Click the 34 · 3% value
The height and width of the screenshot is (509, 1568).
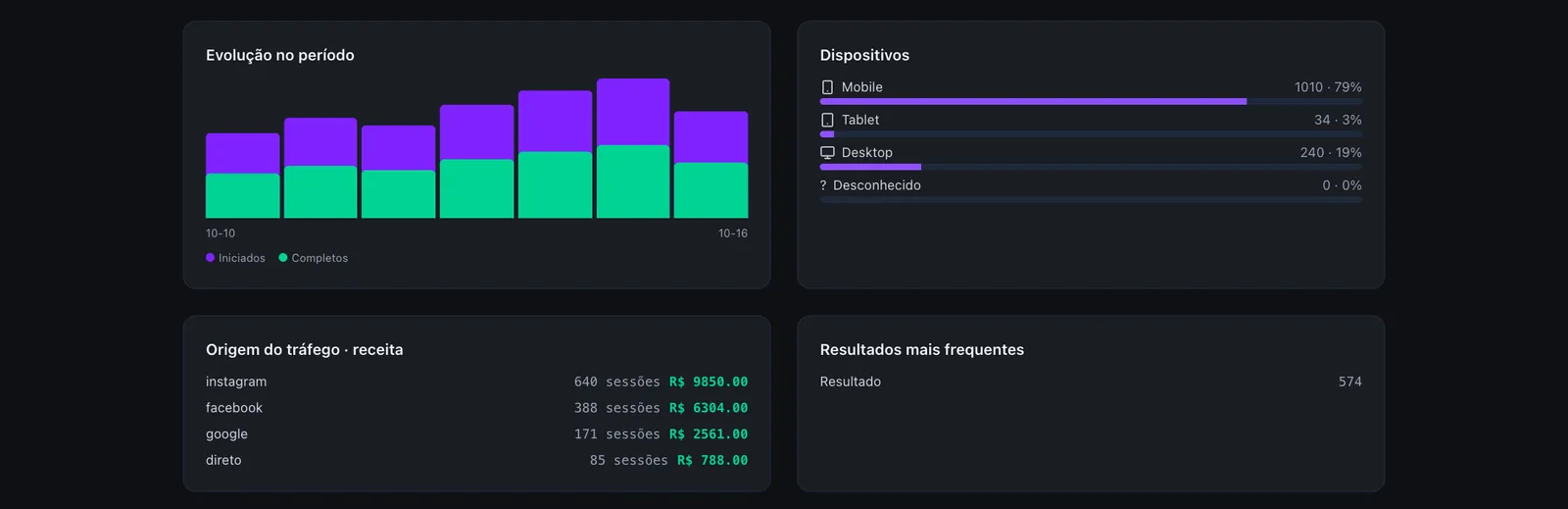(1338, 120)
